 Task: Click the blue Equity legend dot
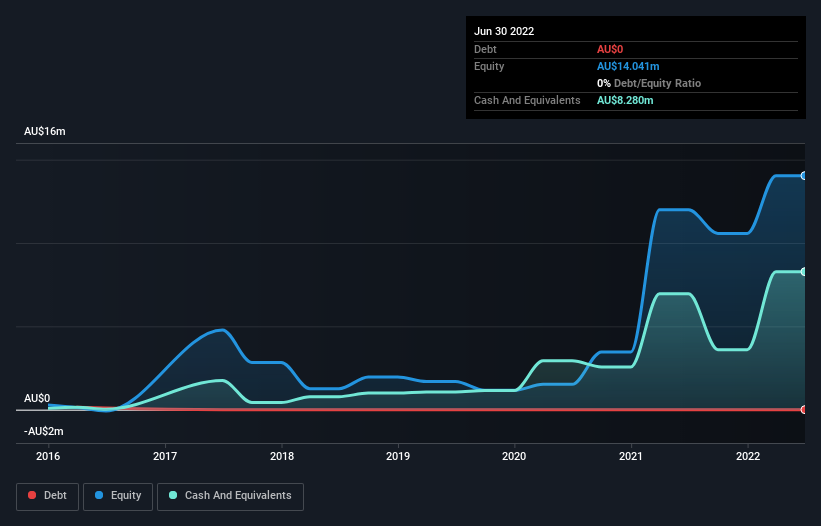(99, 495)
